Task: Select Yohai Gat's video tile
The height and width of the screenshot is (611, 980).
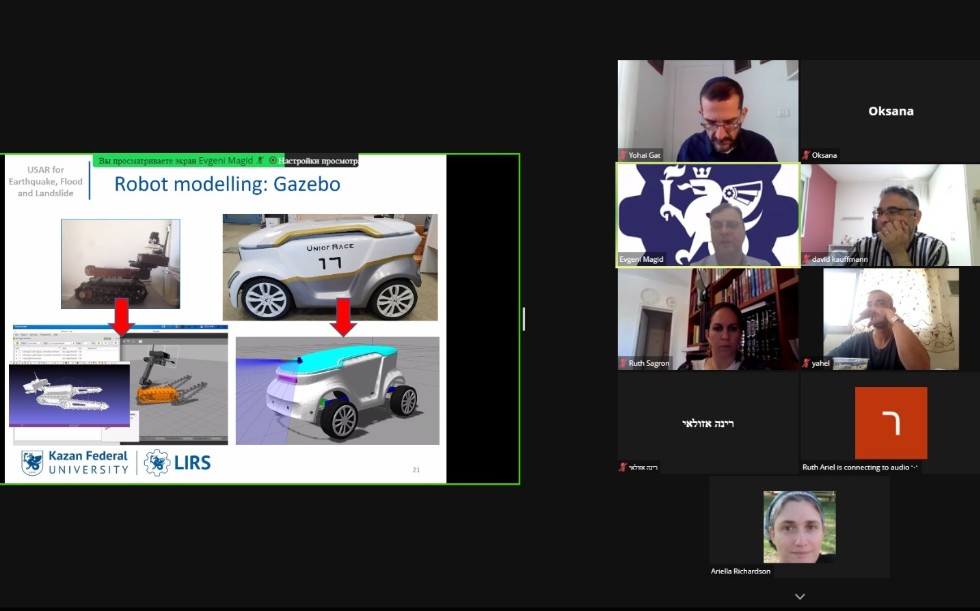Action: click(708, 110)
